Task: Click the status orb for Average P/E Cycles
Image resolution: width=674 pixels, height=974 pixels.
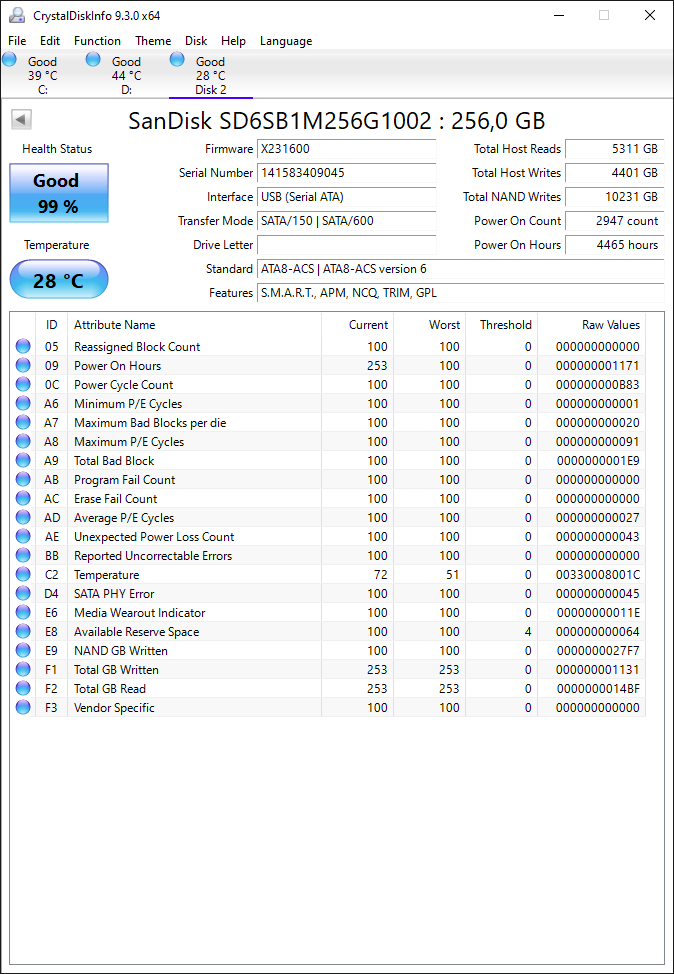Action: coord(23,517)
